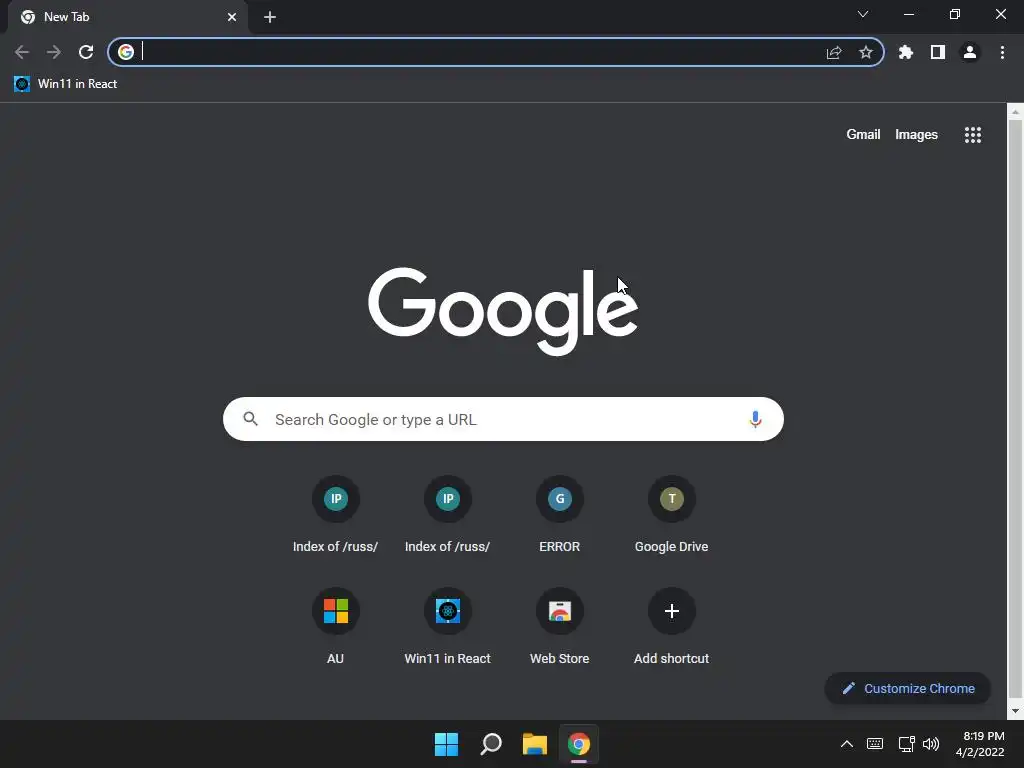The width and height of the screenshot is (1024, 768).
Task: Open first Index of /russ/ shortcut
Action: tap(336, 515)
